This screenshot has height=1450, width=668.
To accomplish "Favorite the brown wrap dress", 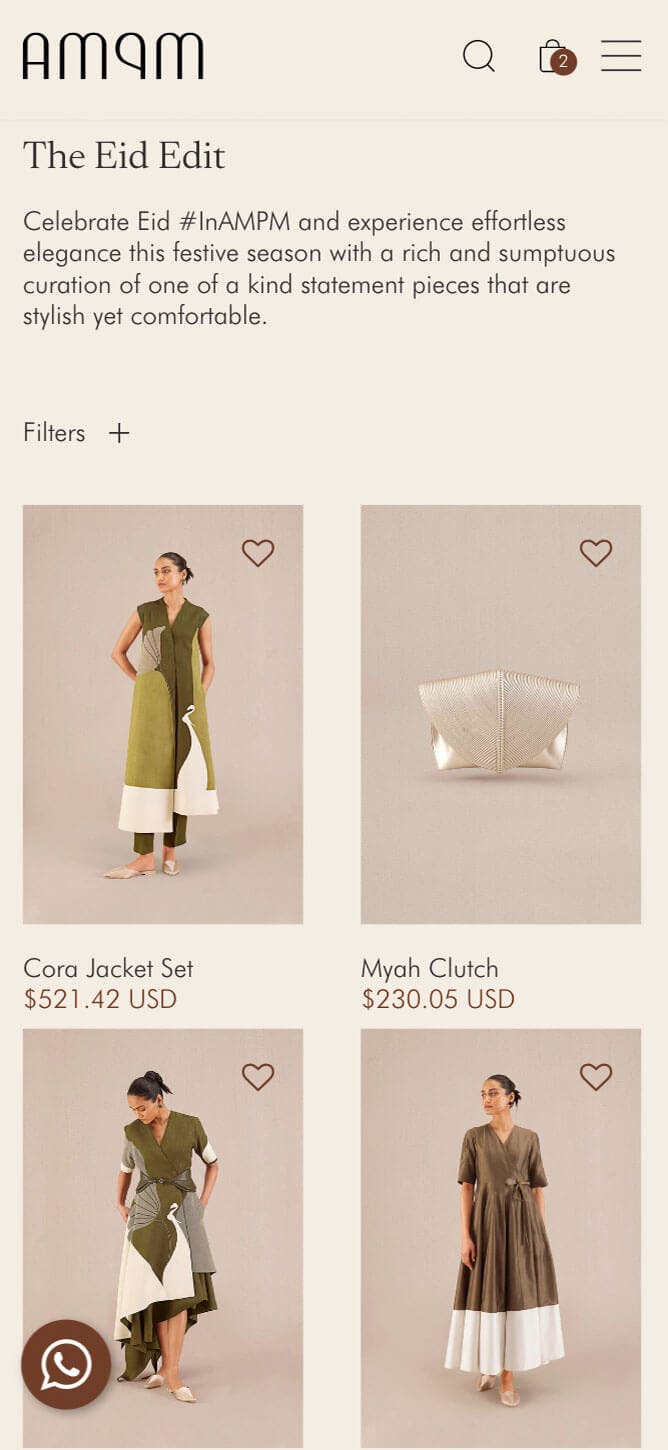I will 596,1077.
